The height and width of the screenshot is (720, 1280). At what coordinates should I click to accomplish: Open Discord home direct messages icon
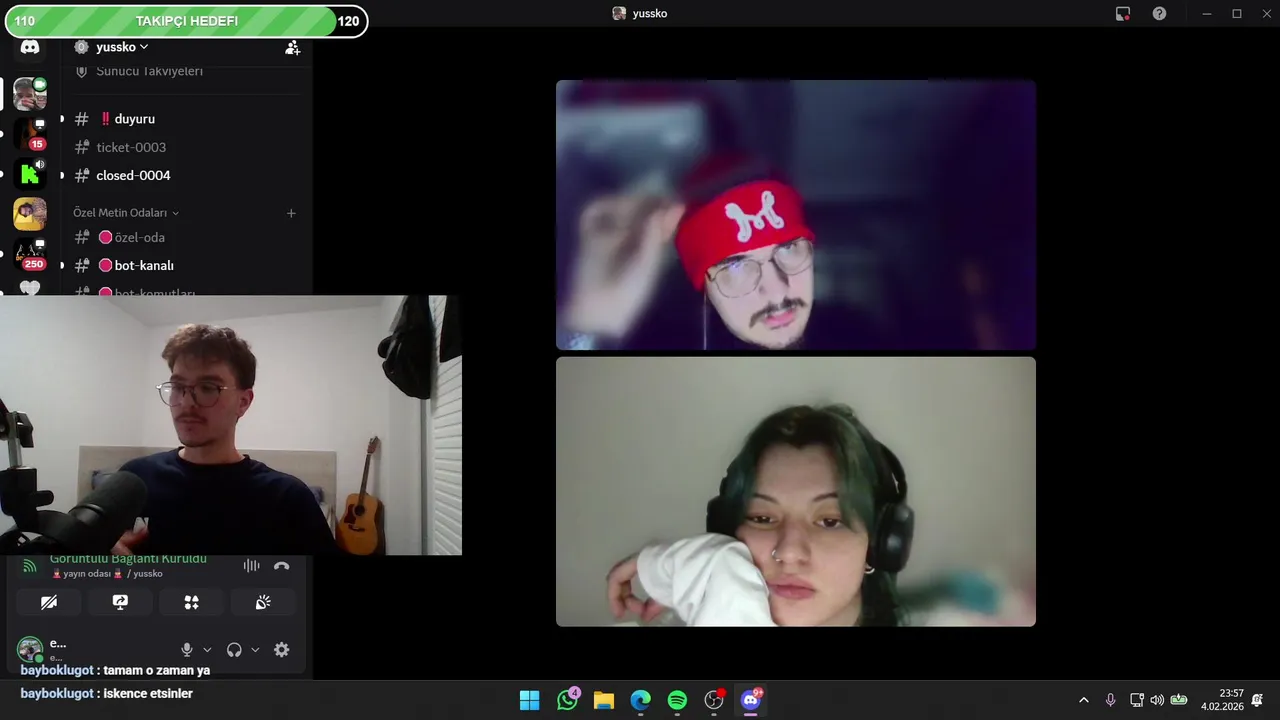[30, 47]
